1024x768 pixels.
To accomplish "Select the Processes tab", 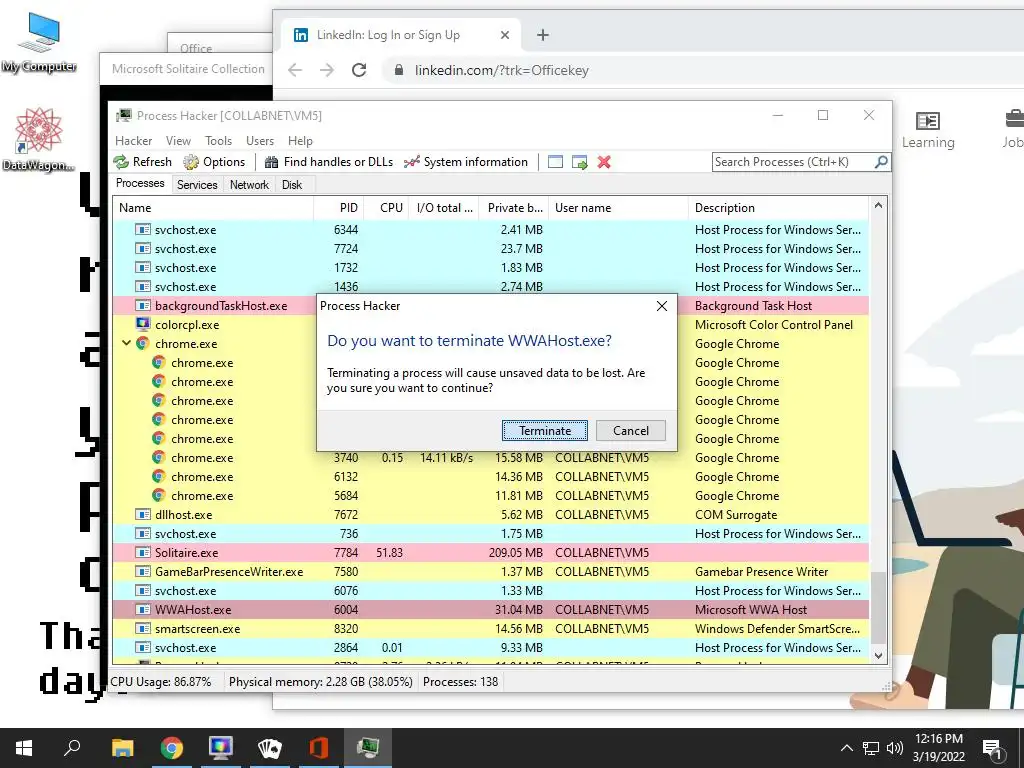I will [x=140, y=184].
